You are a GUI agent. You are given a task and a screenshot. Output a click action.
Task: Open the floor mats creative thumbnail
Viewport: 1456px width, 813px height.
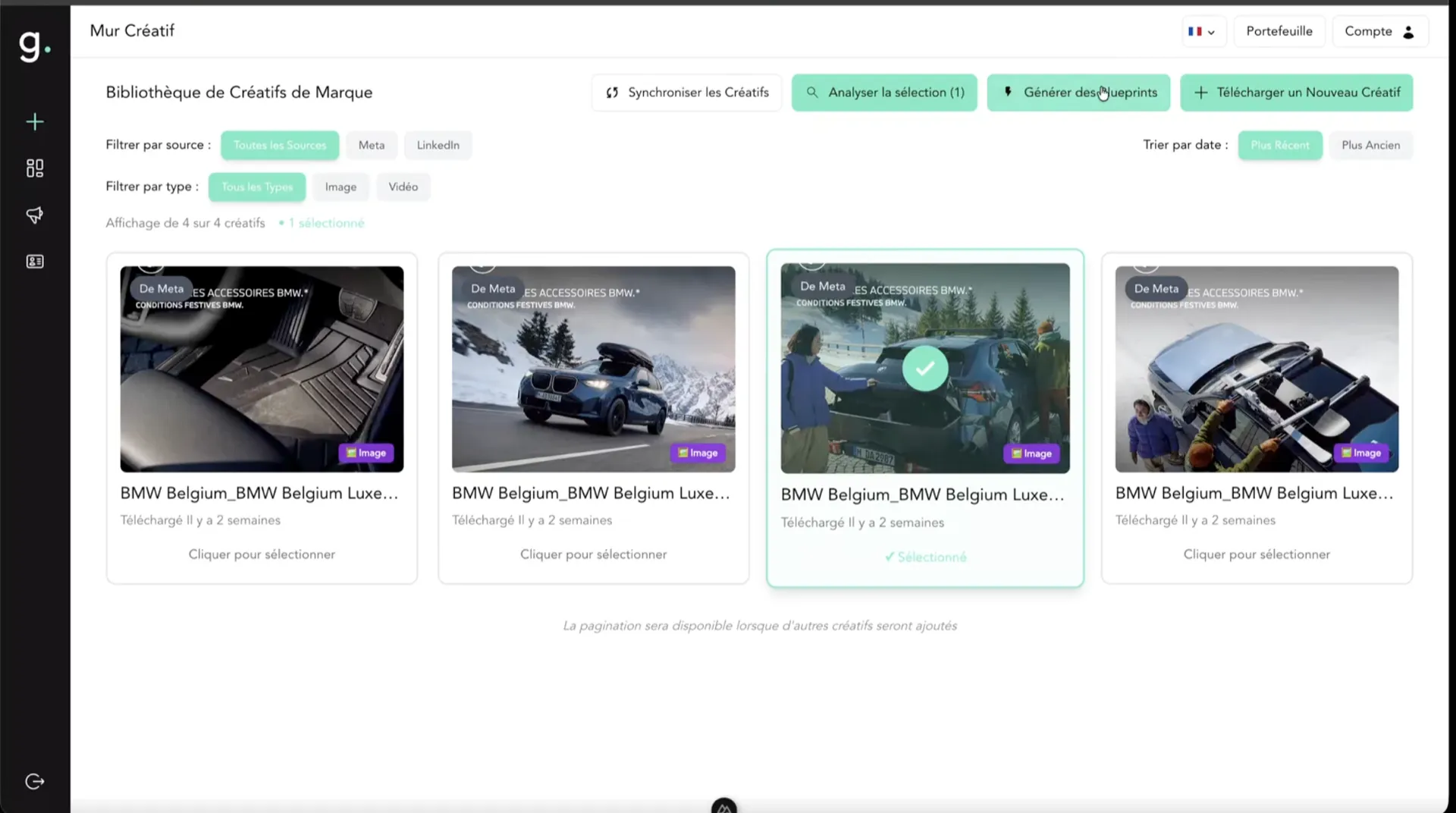point(262,369)
